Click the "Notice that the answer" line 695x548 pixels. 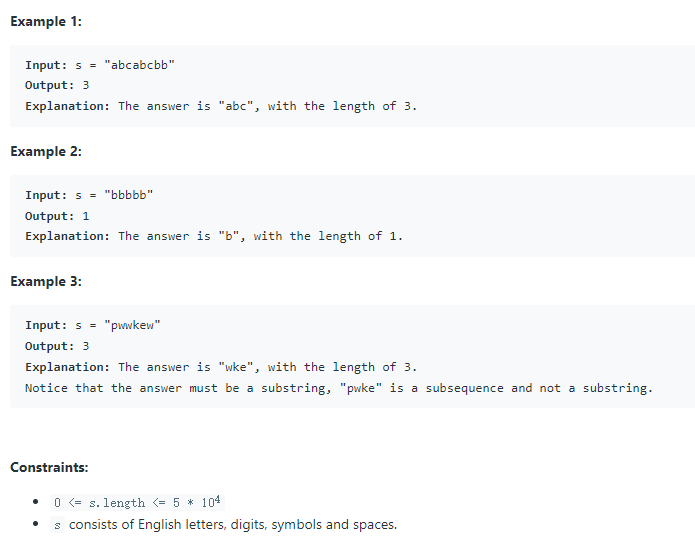click(339, 388)
